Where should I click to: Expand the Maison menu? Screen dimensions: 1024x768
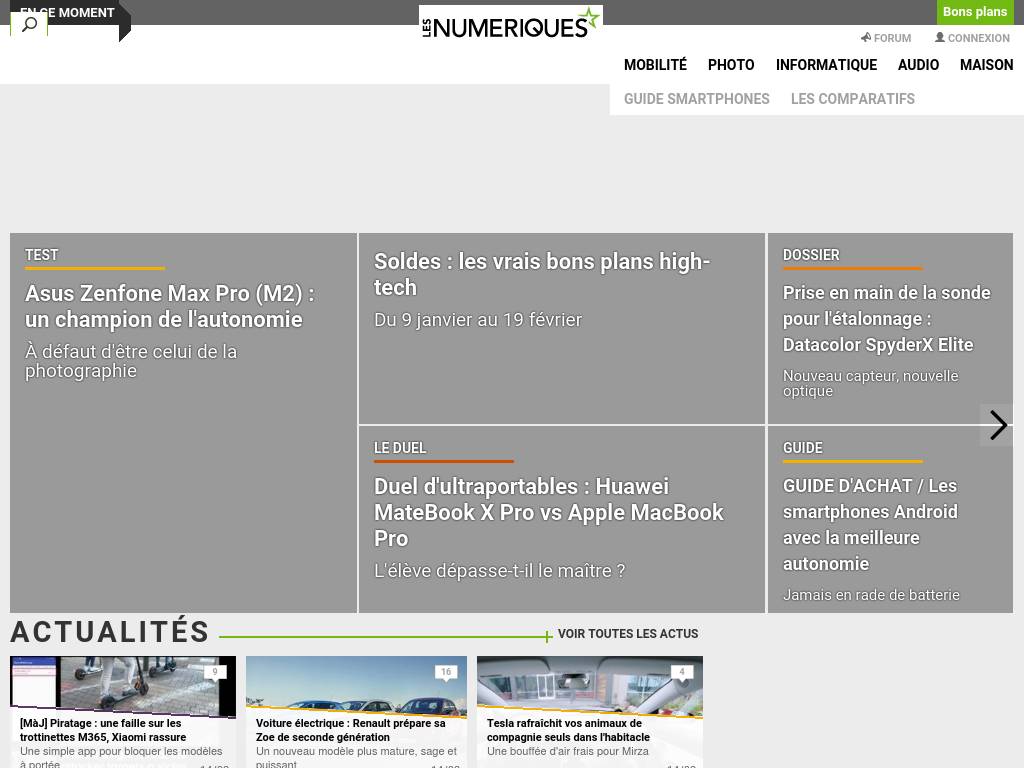[x=986, y=65]
